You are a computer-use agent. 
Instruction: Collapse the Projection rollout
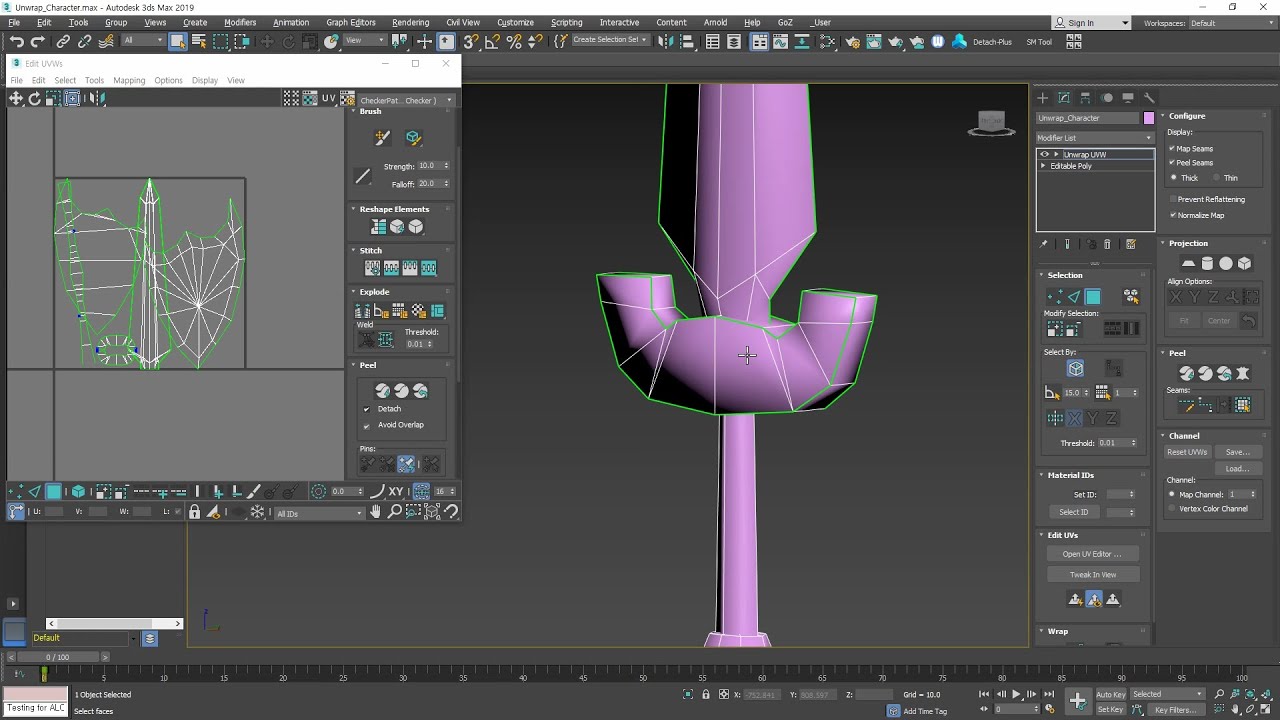[x=1188, y=243]
